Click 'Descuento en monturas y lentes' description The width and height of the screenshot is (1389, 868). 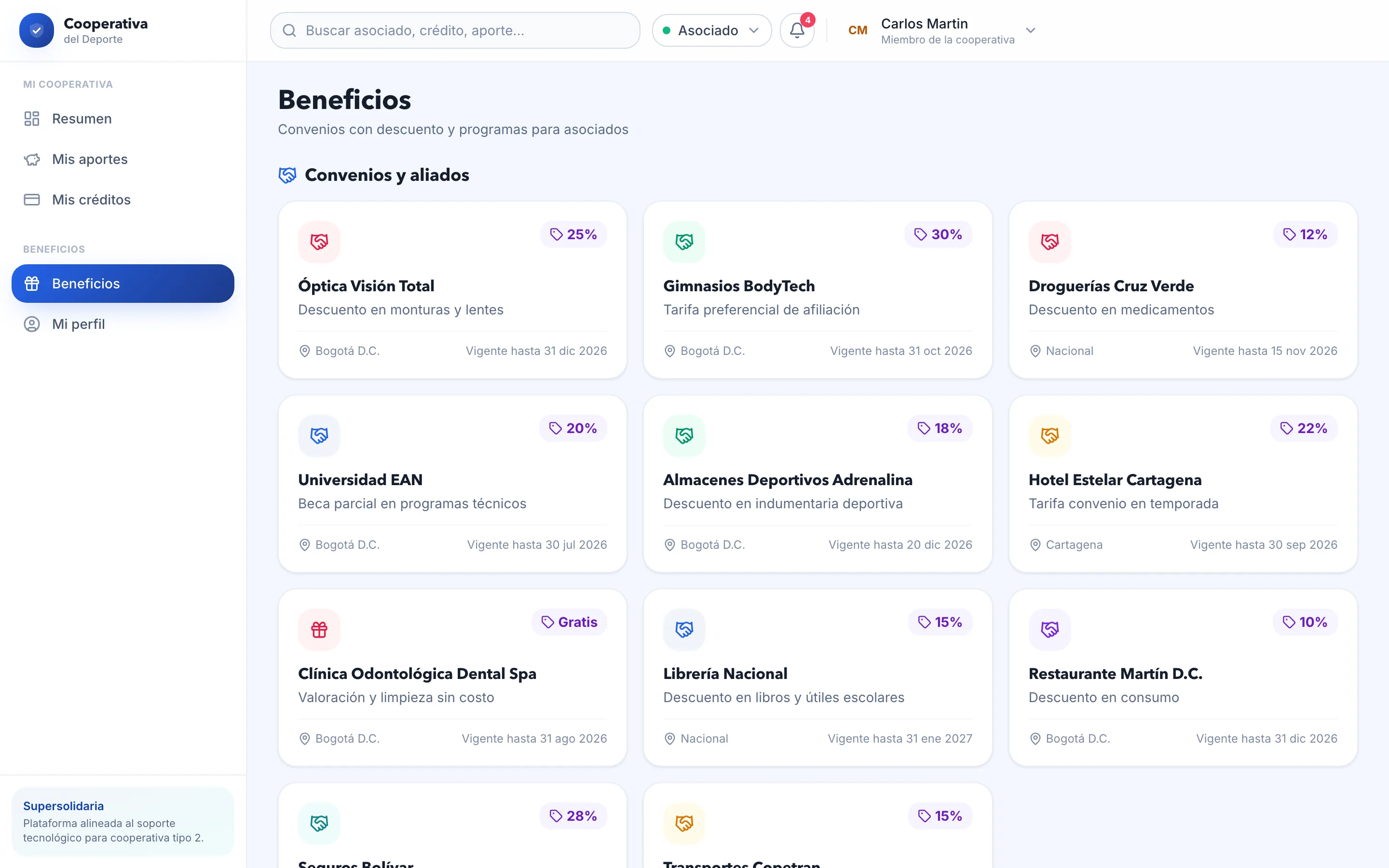[401, 310]
